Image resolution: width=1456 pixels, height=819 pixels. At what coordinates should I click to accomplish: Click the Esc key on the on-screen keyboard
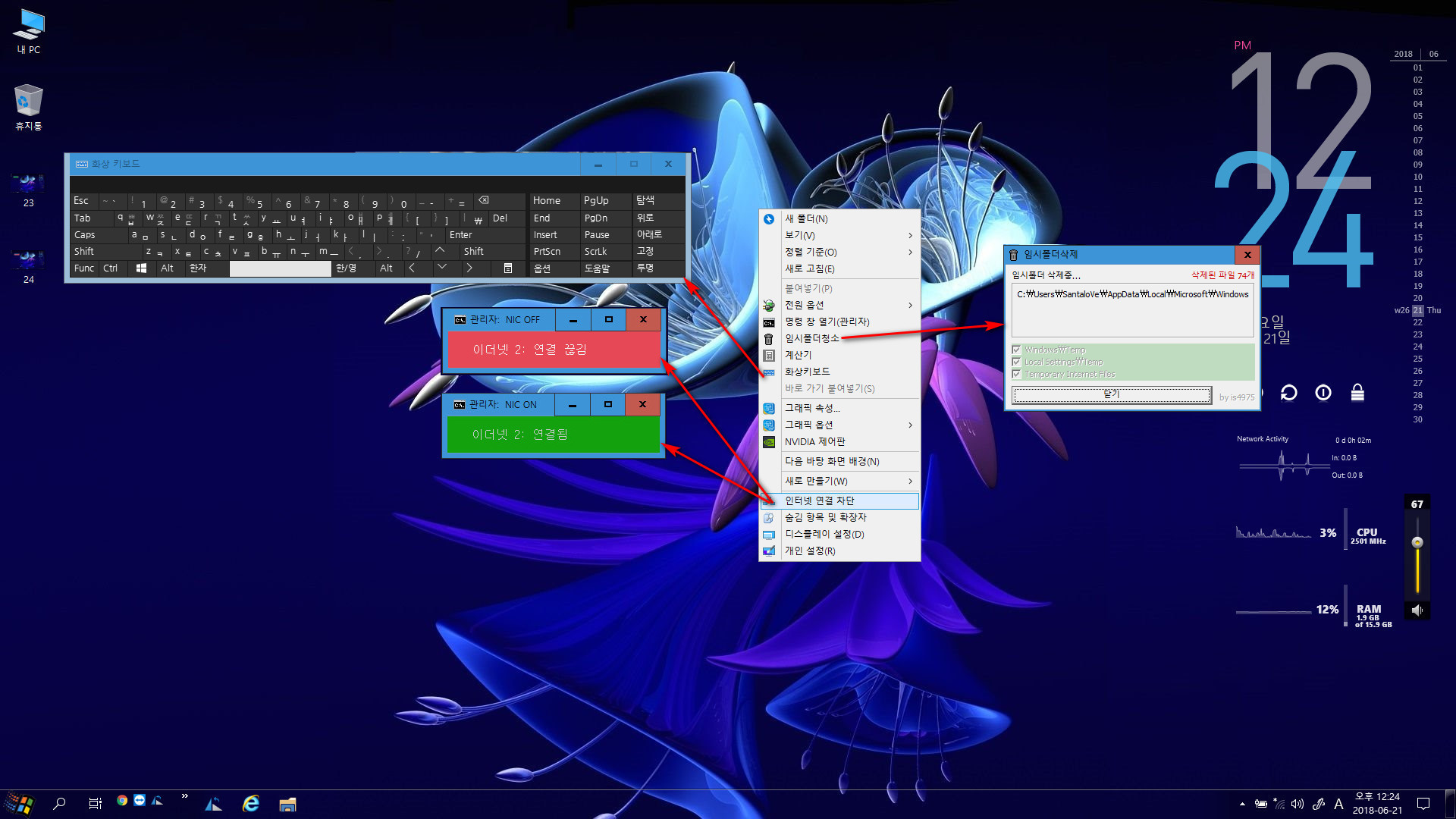[83, 201]
